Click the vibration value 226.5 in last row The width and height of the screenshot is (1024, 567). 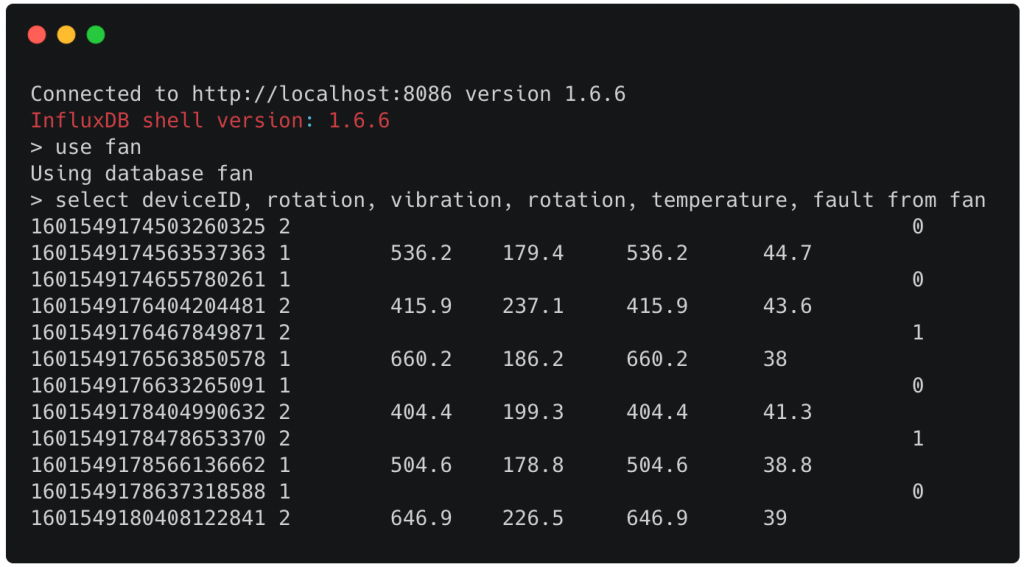533,518
